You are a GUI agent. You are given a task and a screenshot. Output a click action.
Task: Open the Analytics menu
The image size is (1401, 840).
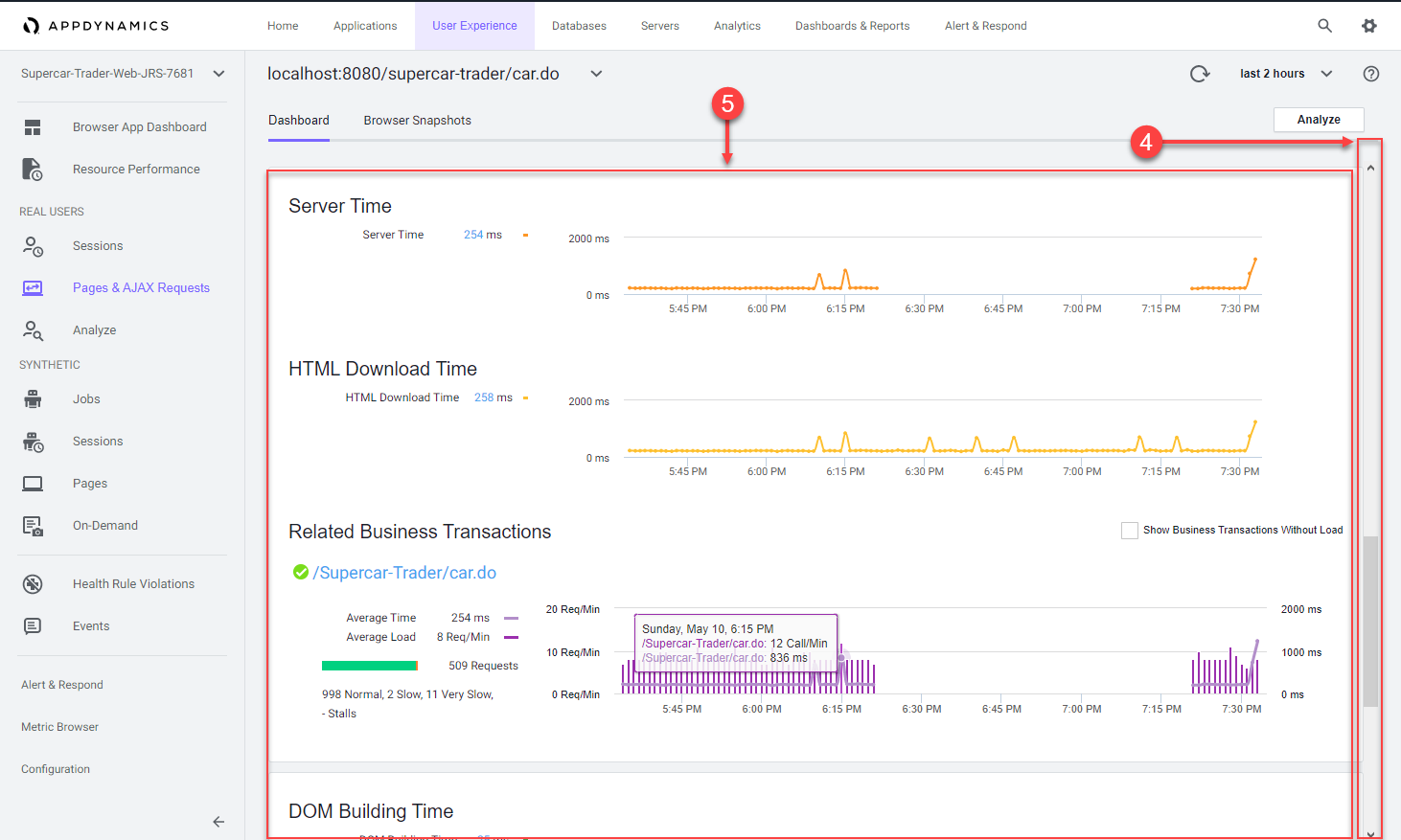point(737,26)
